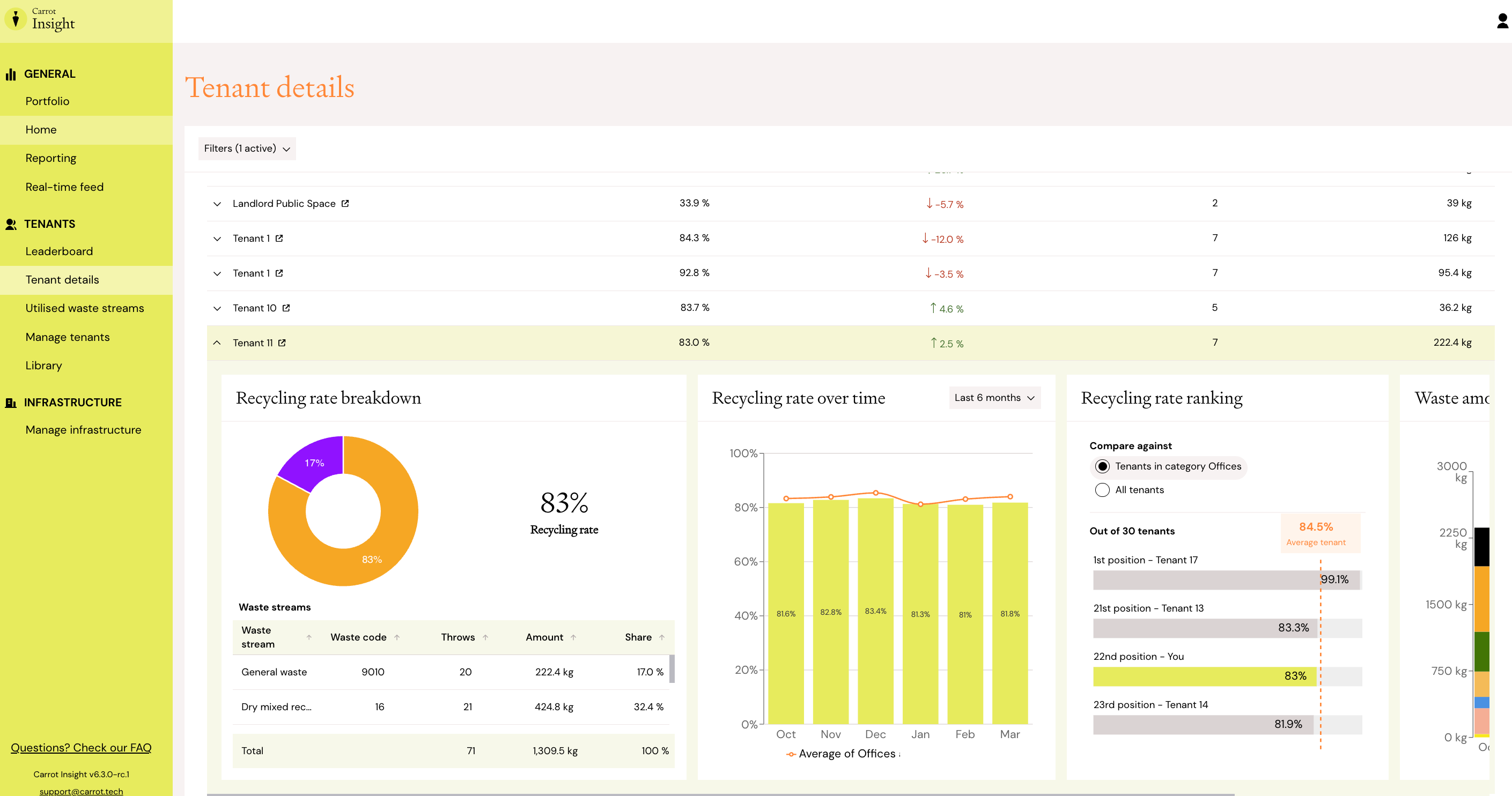Expand Filters (1 active) dropdown

click(x=247, y=149)
